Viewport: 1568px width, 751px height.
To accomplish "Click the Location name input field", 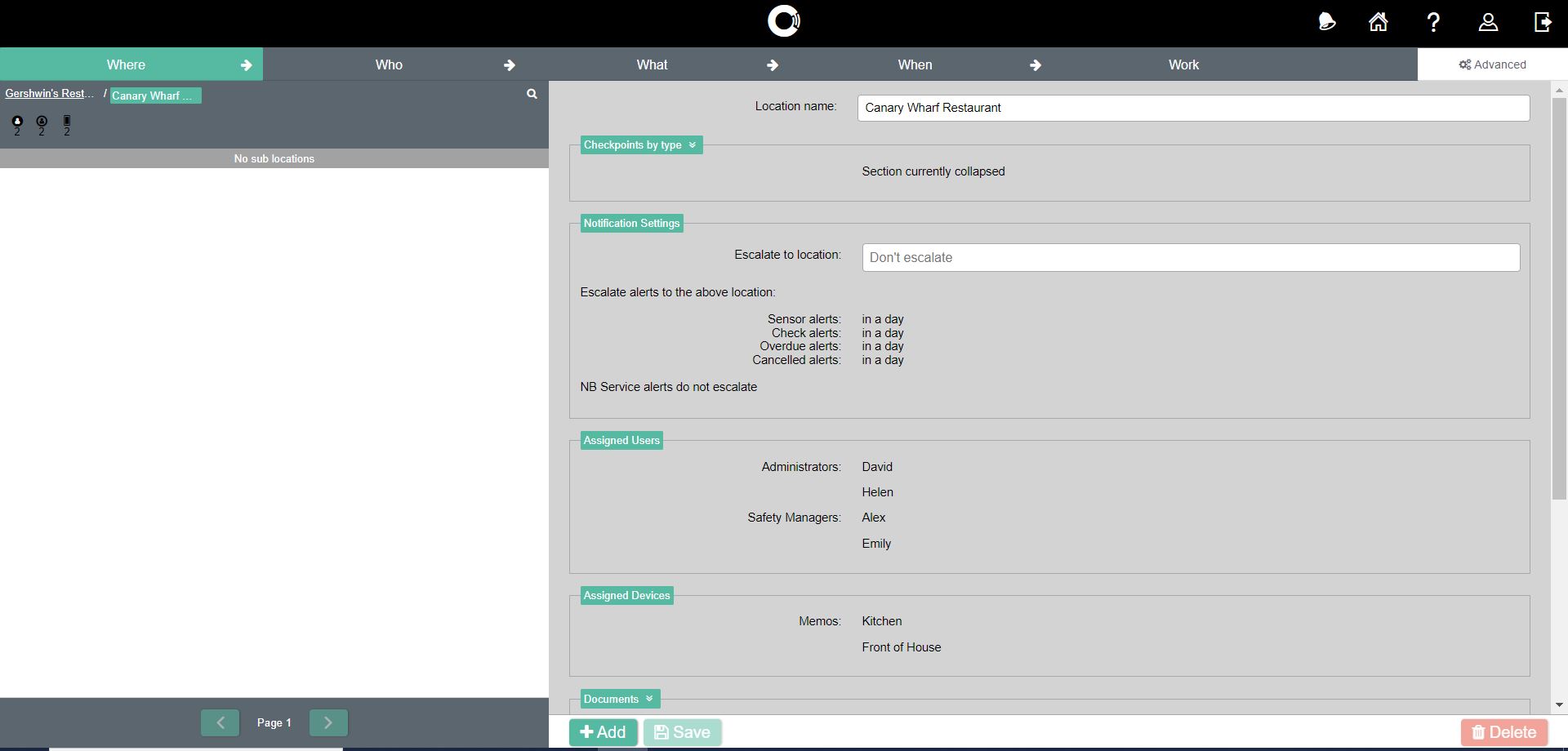I will 1192,108.
